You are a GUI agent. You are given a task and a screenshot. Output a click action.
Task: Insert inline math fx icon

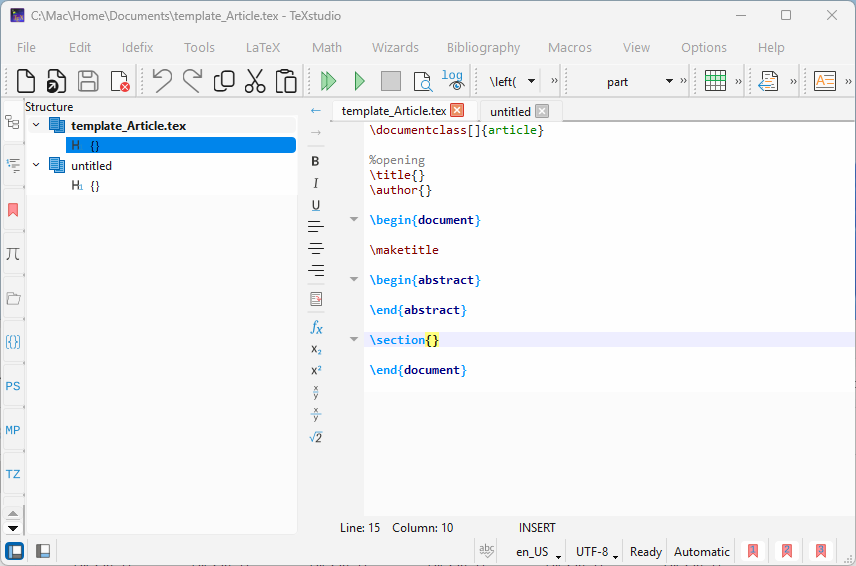point(316,328)
